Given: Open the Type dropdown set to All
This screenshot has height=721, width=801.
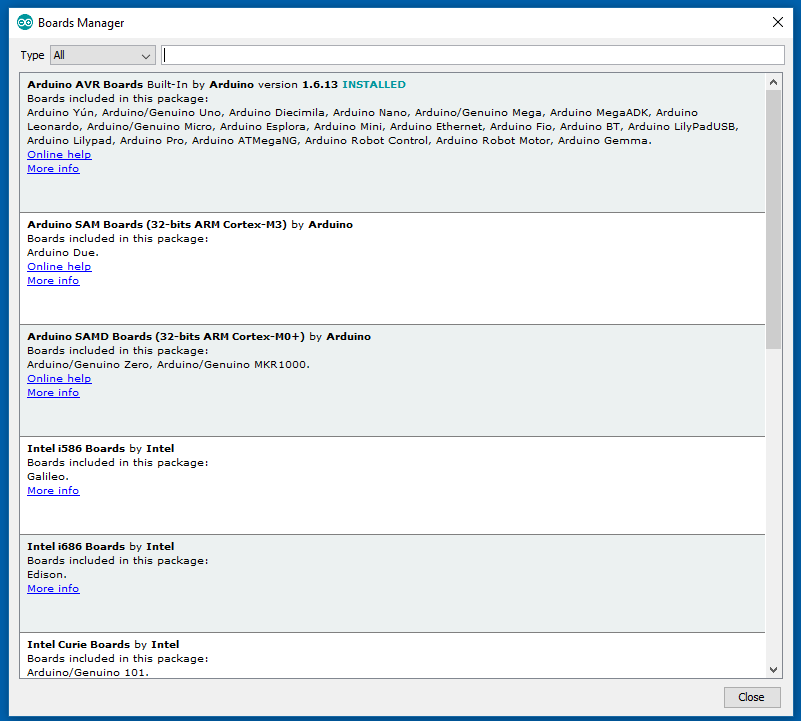Looking at the screenshot, I should coord(103,55).
